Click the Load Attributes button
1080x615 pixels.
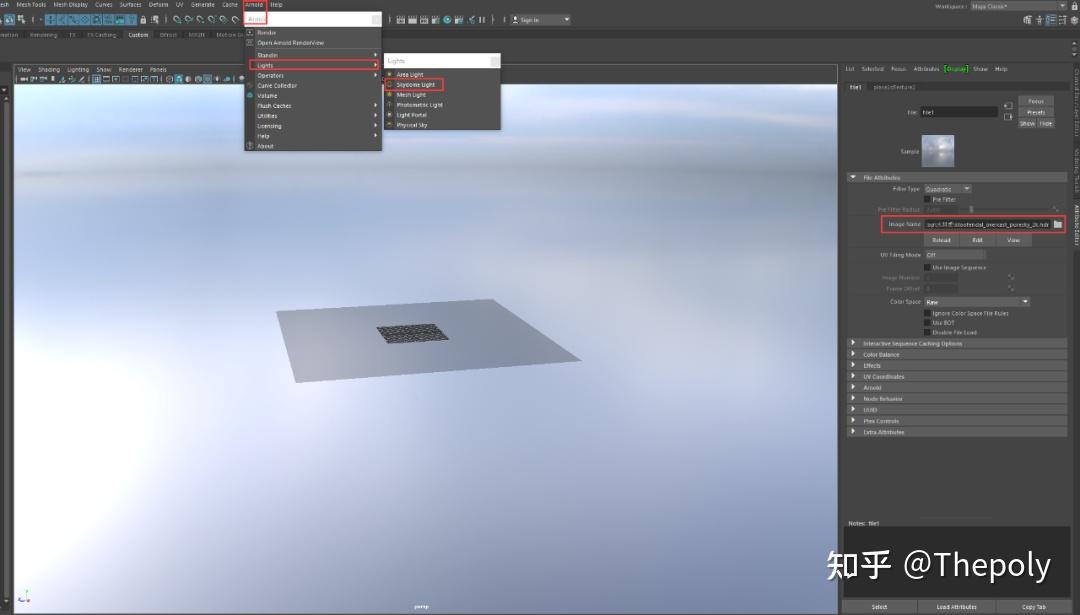coord(957,607)
